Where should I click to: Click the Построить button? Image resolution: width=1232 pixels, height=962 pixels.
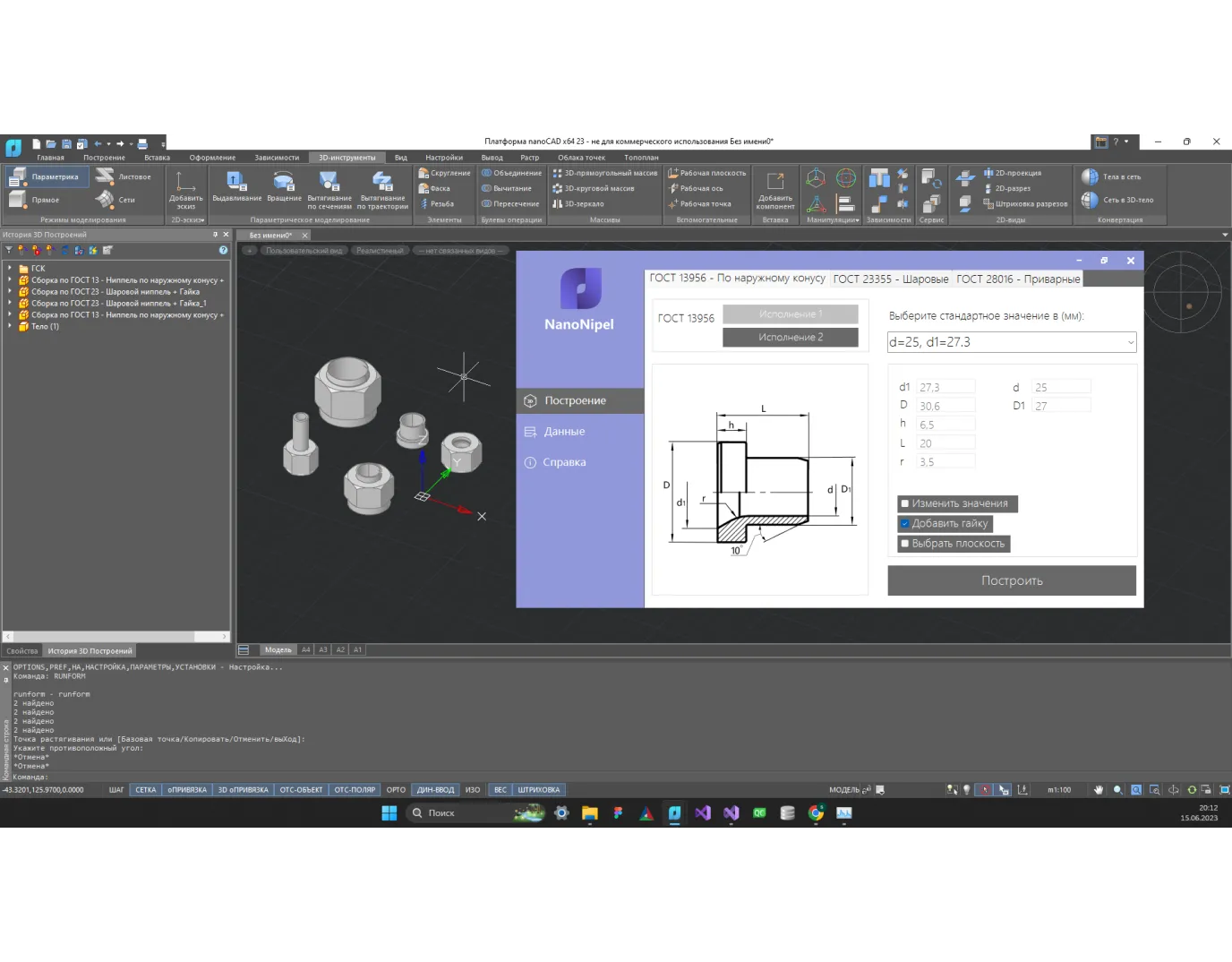coord(1012,580)
